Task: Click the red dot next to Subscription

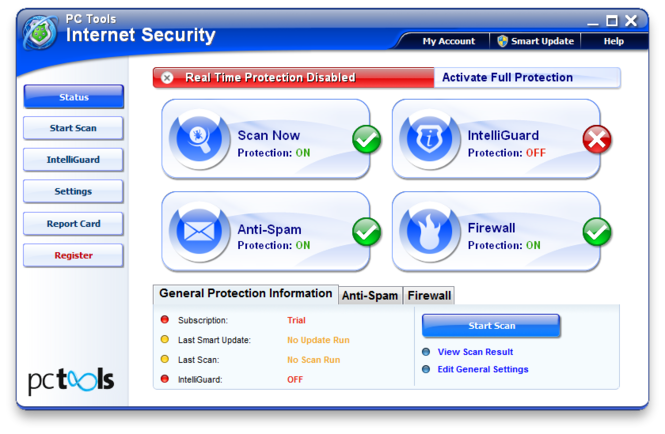Action: (x=165, y=319)
